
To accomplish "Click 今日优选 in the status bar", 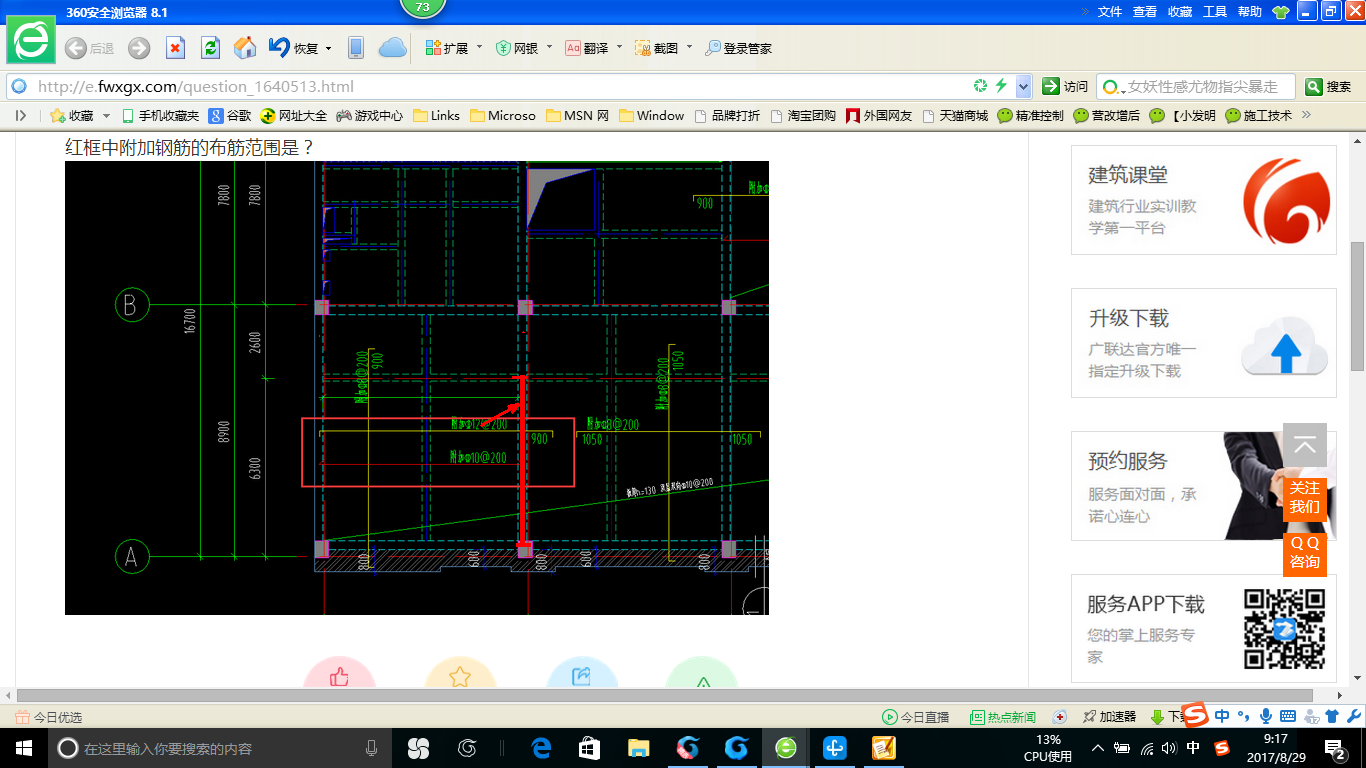I will click(x=49, y=717).
